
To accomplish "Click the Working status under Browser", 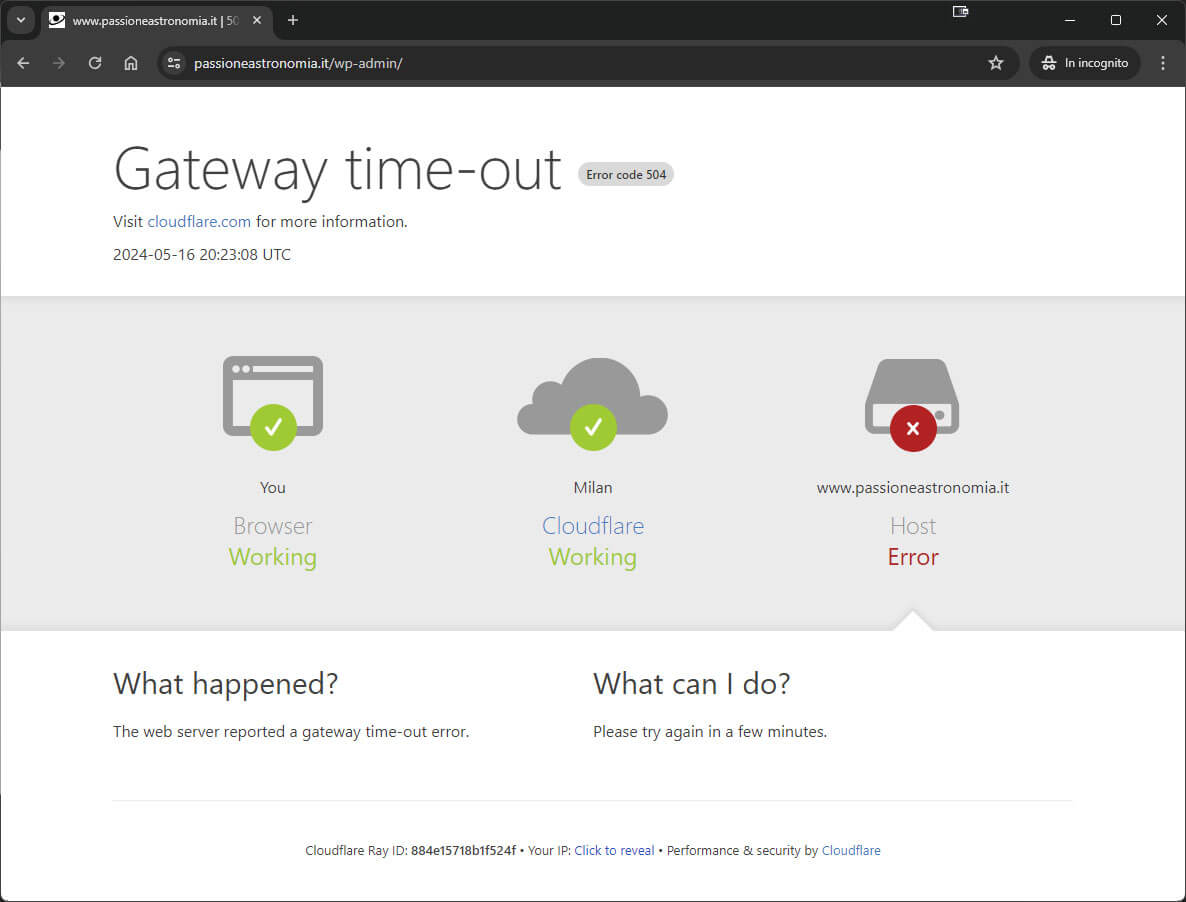I will click(273, 557).
